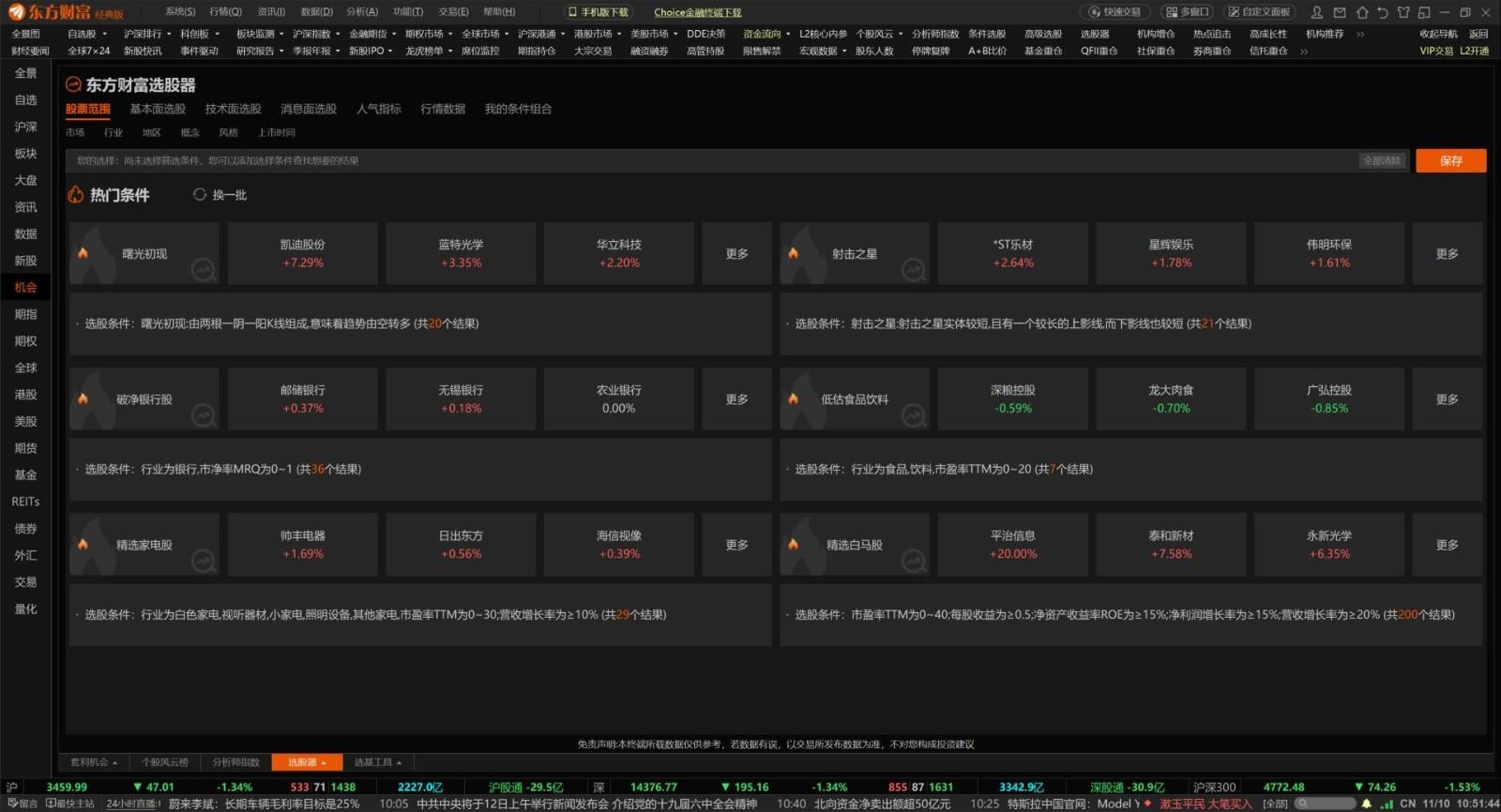Expand the 自选股 dropdown in toolbar
The height and width of the screenshot is (812, 1501).
point(104,34)
